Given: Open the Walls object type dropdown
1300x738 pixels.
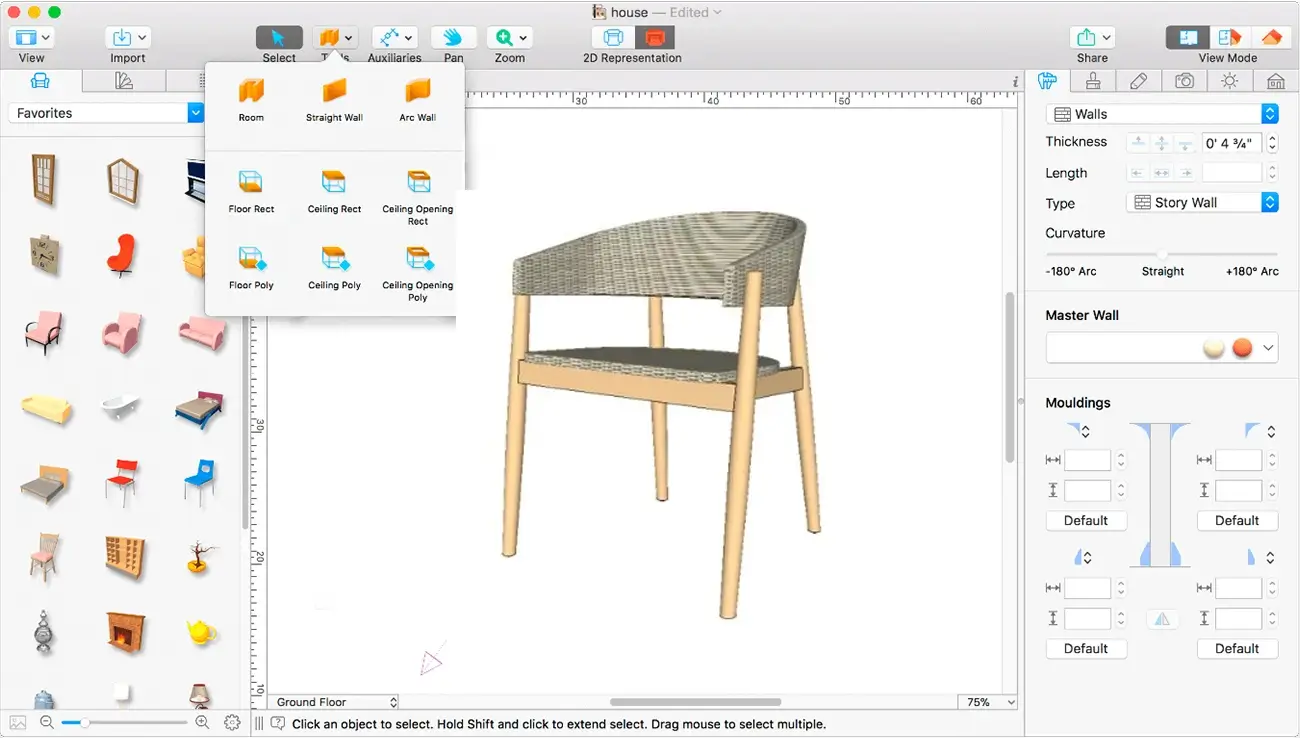Looking at the screenshot, I should (1270, 113).
